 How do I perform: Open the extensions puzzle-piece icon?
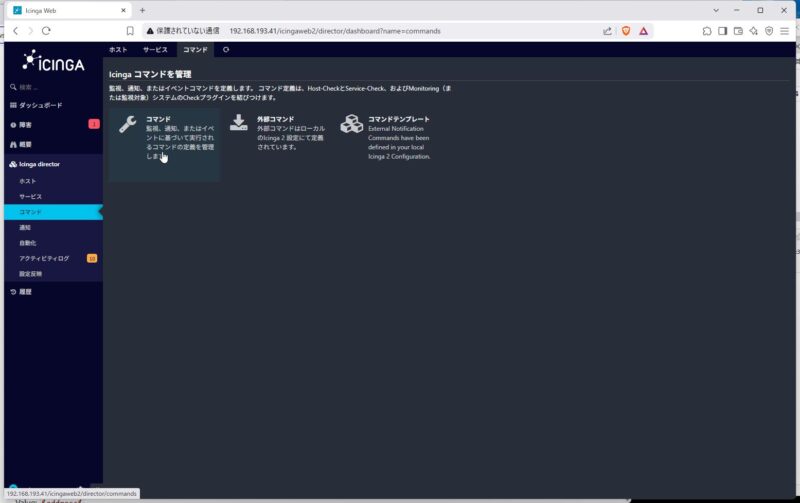pyautogui.click(x=707, y=31)
